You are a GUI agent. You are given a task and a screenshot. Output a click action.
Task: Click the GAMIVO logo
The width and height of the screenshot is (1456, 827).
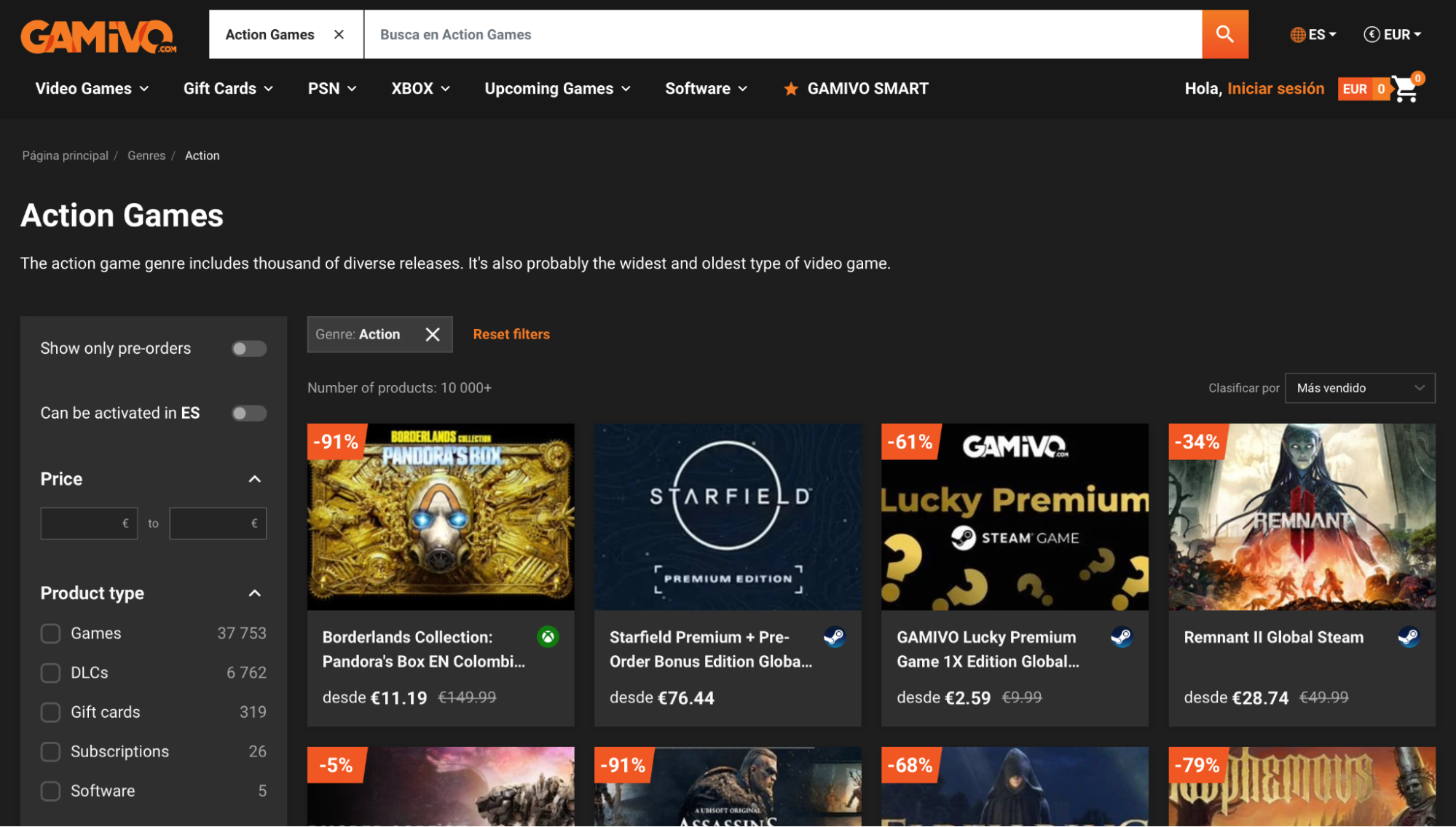(x=99, y=36)
